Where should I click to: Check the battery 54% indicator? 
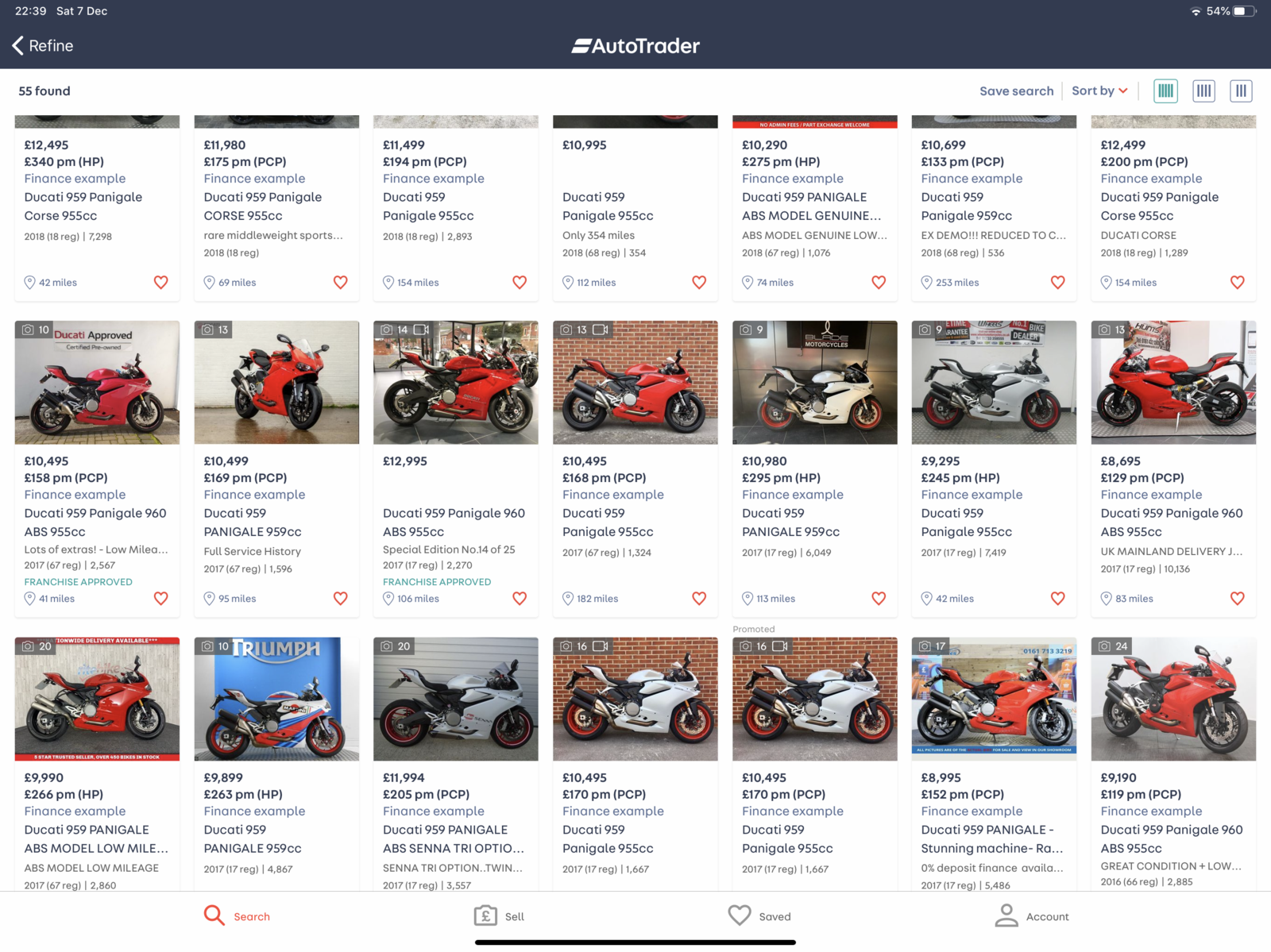click(1232, 11)
